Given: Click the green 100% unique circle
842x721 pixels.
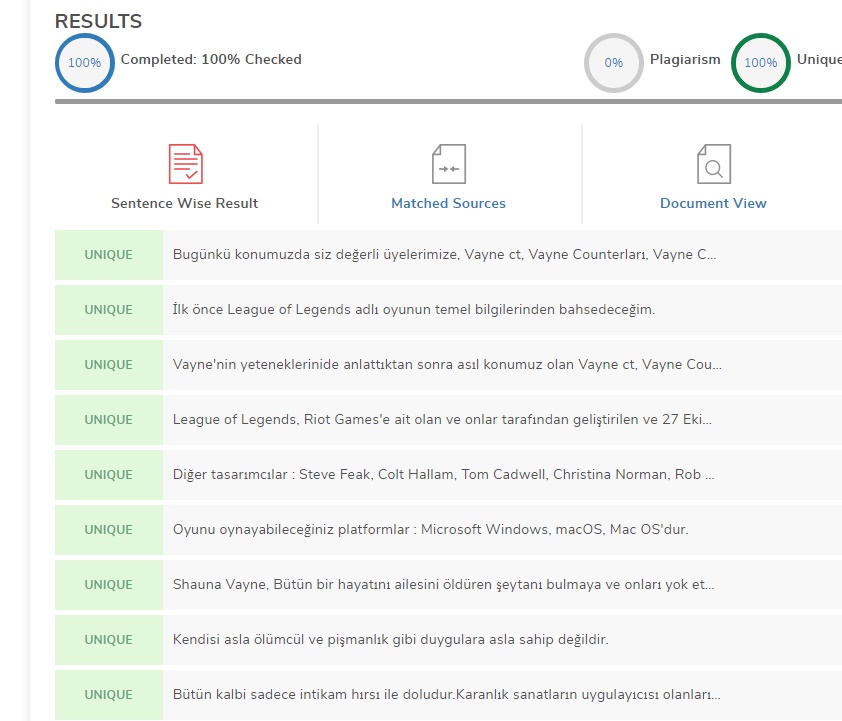Looking at the screenshot, I should coord(760,62).
